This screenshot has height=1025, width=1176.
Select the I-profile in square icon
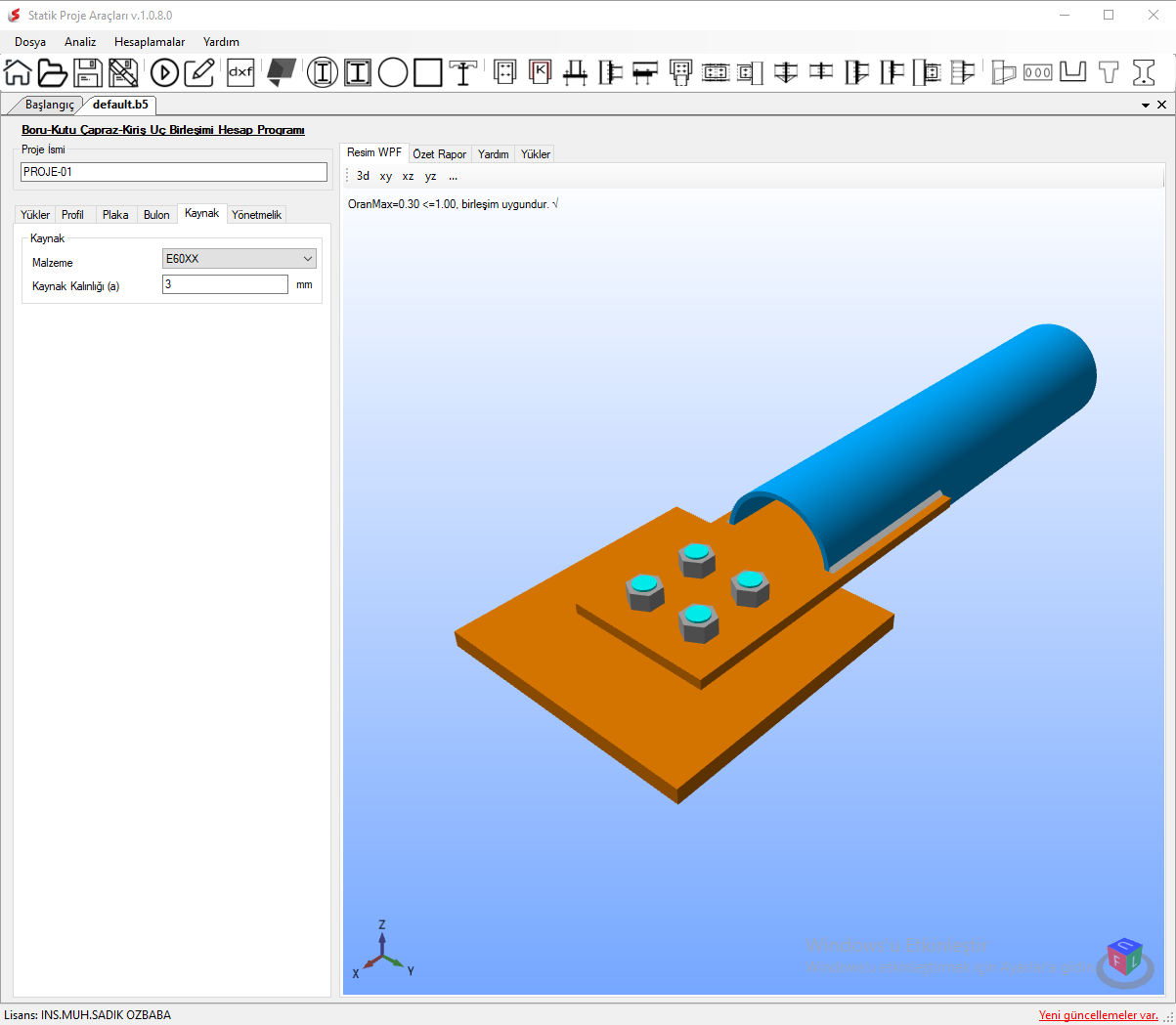pyautogui.click(x=358, y=72)
